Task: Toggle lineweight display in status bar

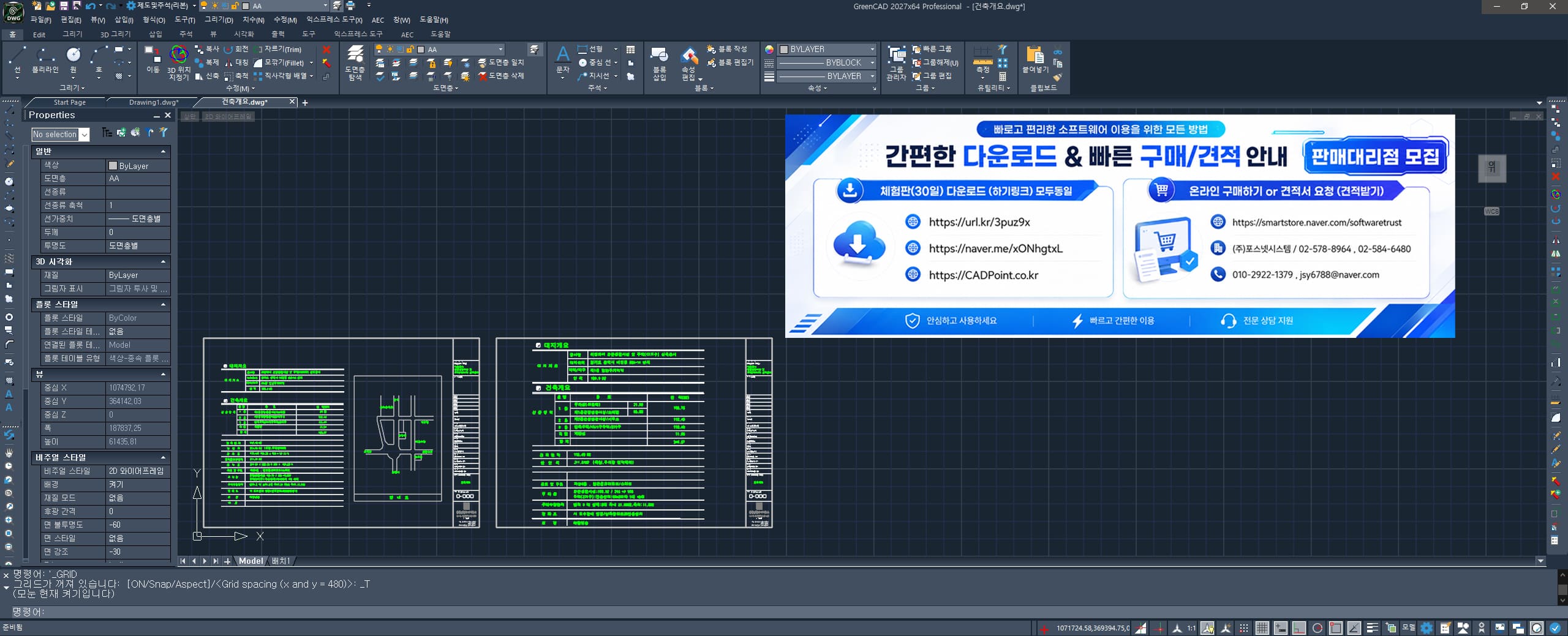Action: (1373, 628)
